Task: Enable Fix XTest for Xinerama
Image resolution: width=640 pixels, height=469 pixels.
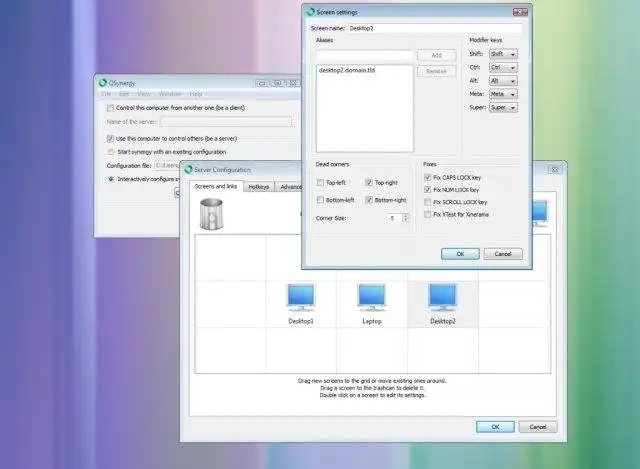Action: (427, 214)
